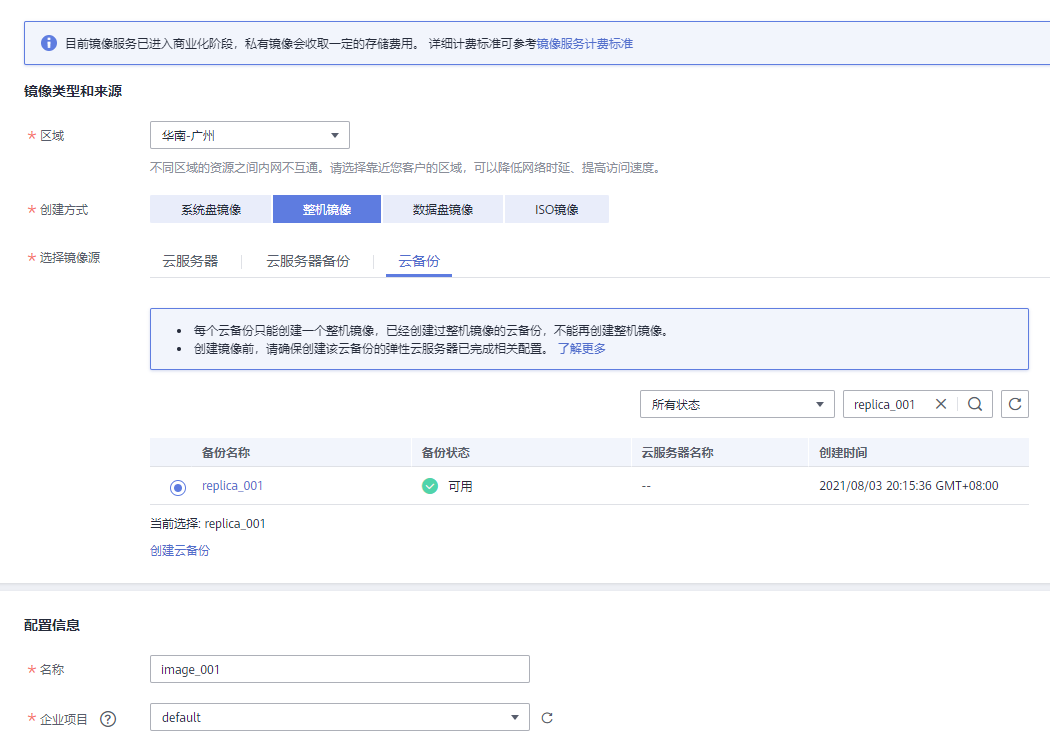Click the 当前选择: replica_001 text
Image resolution: width=1050 pixels, height=744 pixels.
(208, 524)
